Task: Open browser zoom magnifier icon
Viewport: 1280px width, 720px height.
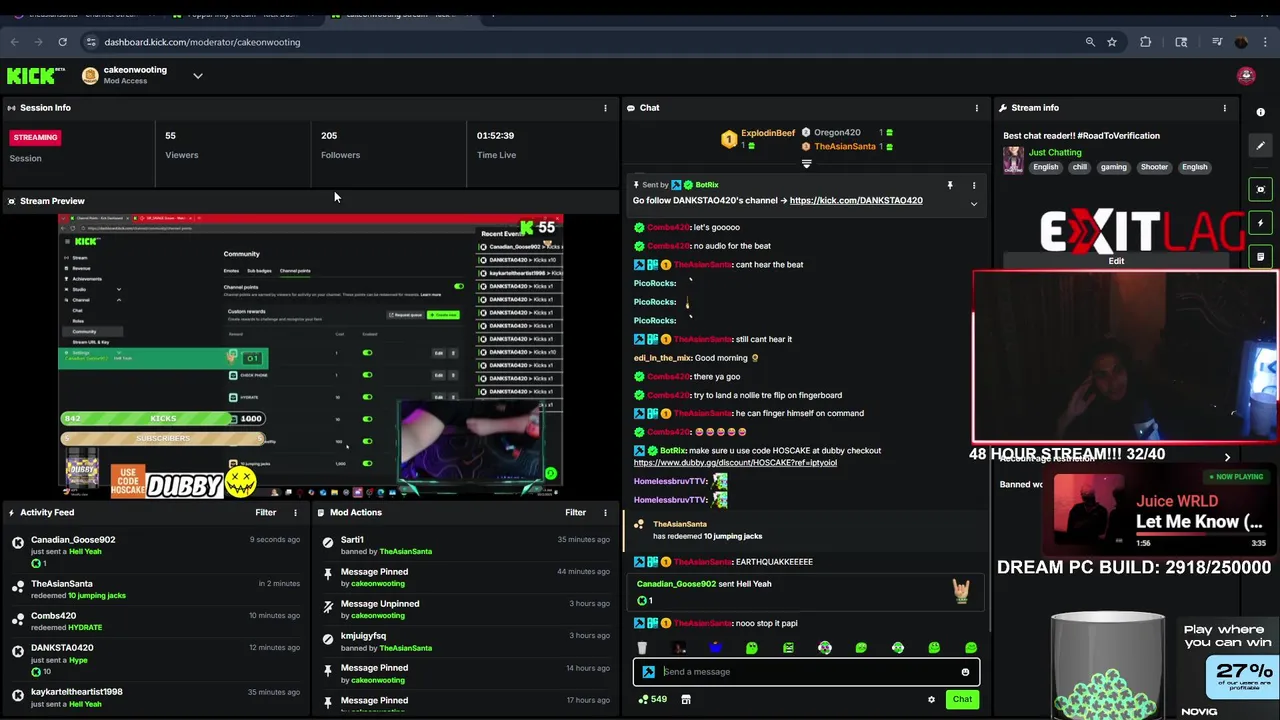Action: (1090, 42)
